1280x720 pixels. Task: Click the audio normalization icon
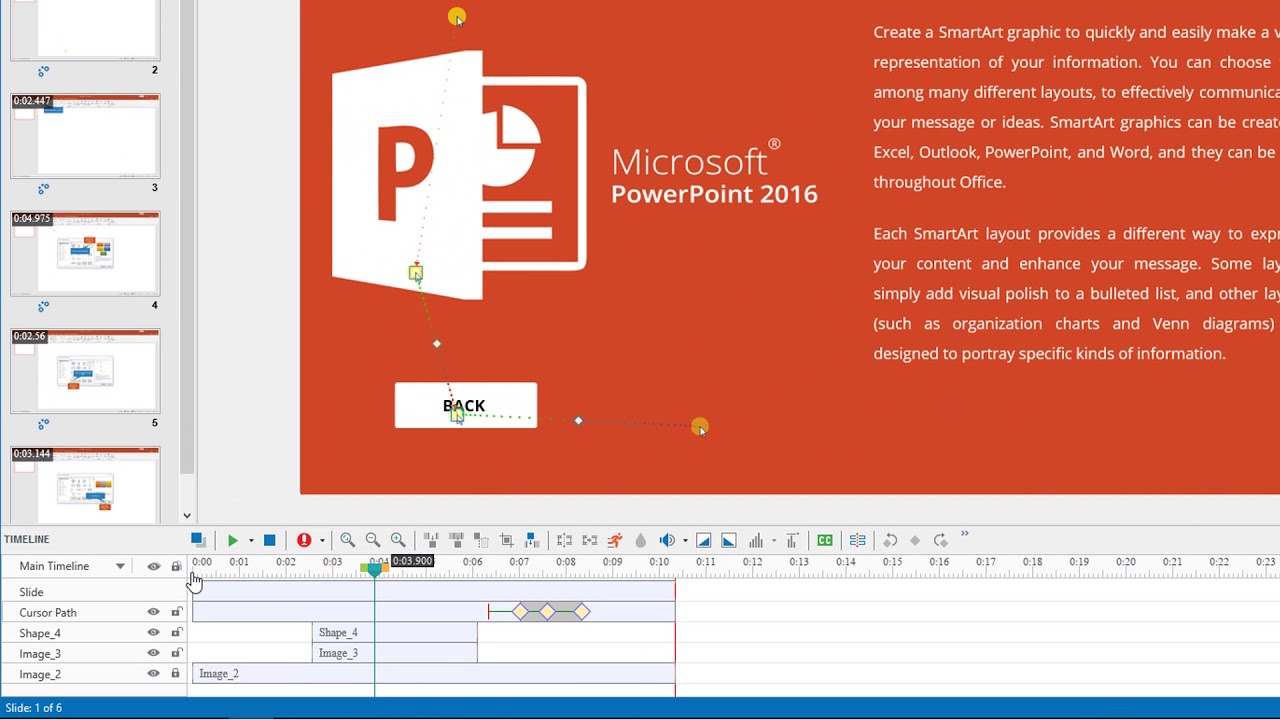(x=792, y=540)
